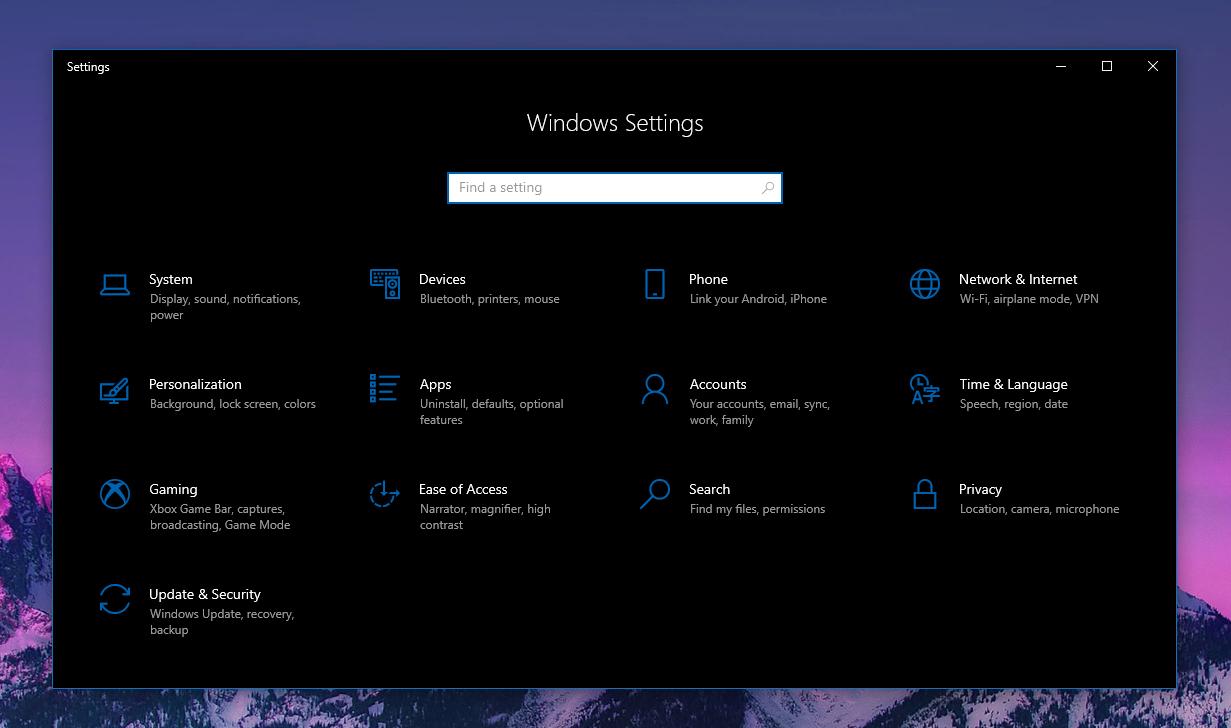
Task: Click the Devices category title
Action: pos(442,279)
